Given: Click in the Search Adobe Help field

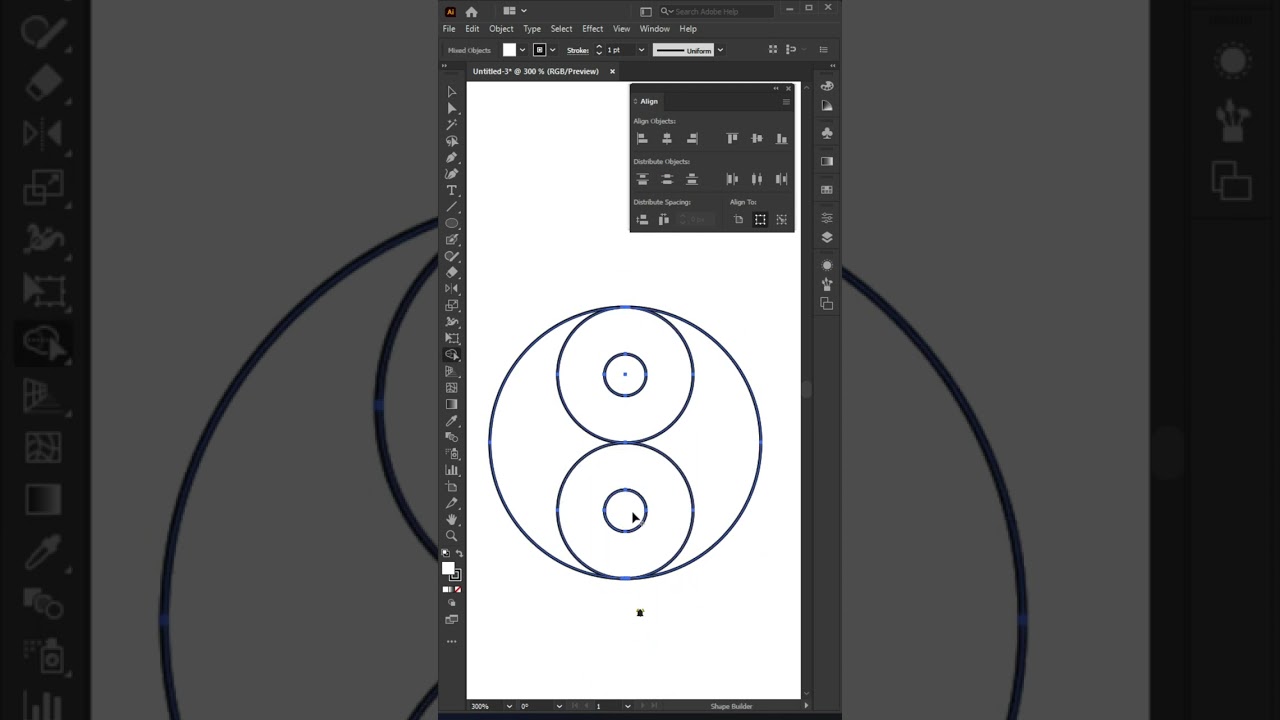Looking at the screenshot, I should click(x=716, y=12).
